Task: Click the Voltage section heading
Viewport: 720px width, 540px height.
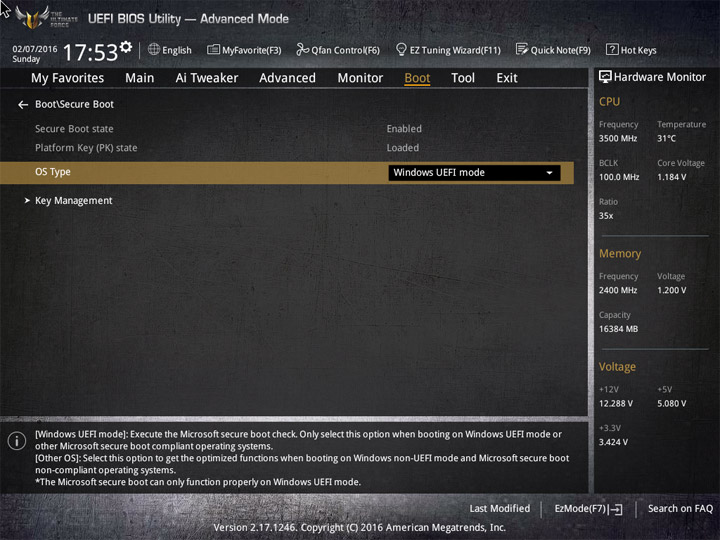Action: coord(617,367)
